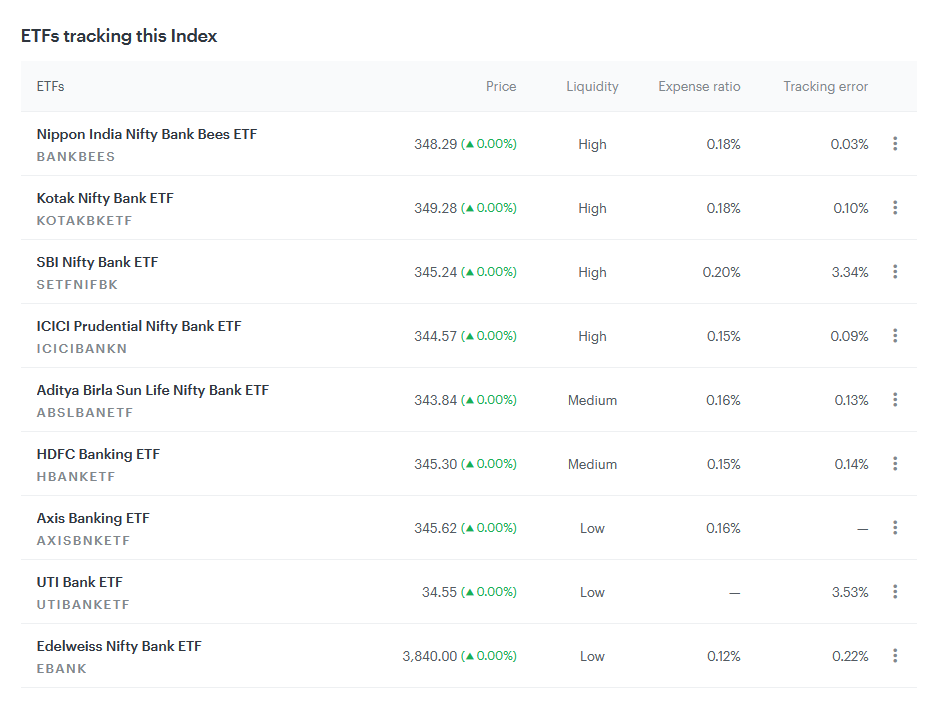
Task: Click the 0.12% expense ratio value
Action: click(724, 656)
